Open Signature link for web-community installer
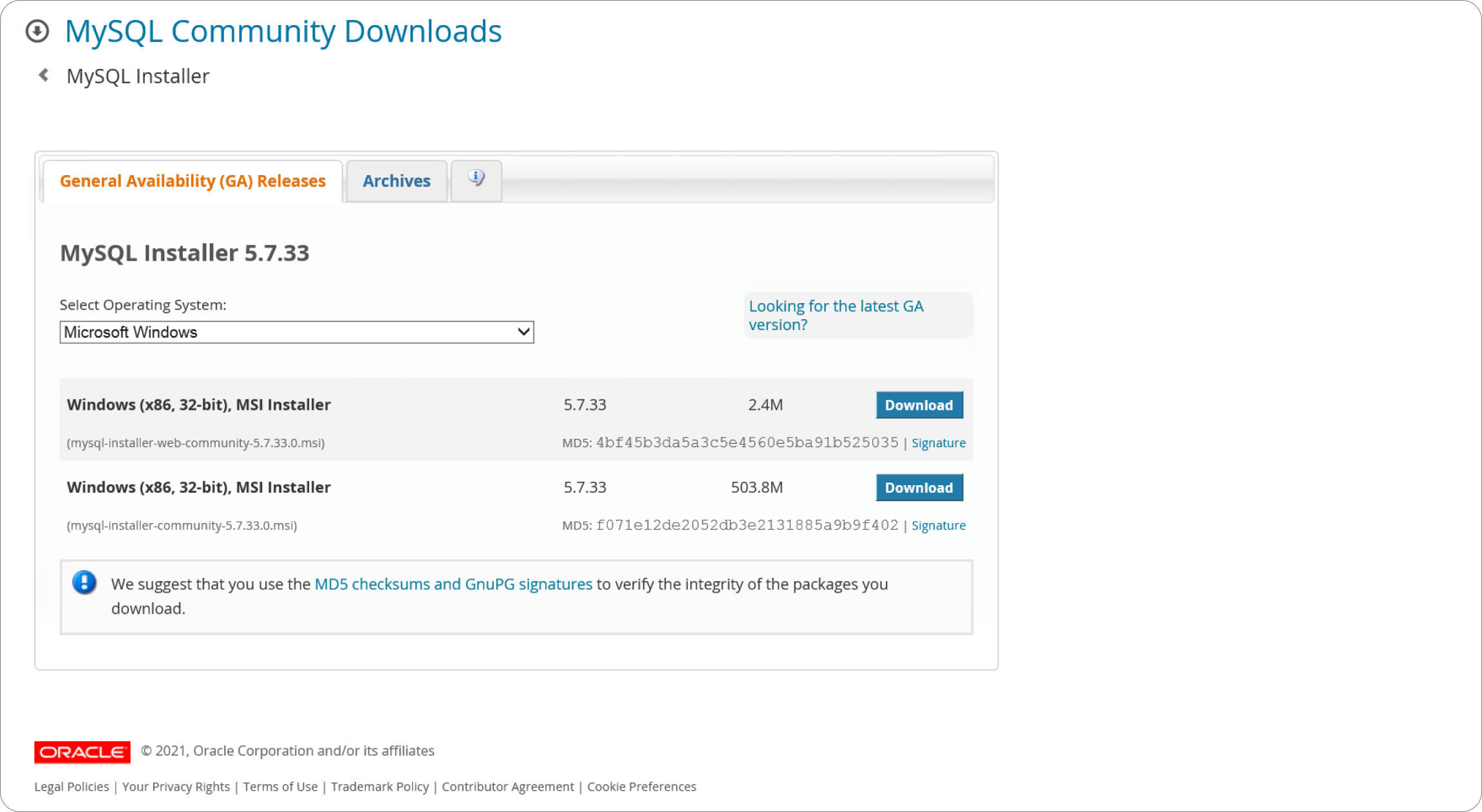The width and height of the screenshot is (1482, 812). tap(939, 443)
